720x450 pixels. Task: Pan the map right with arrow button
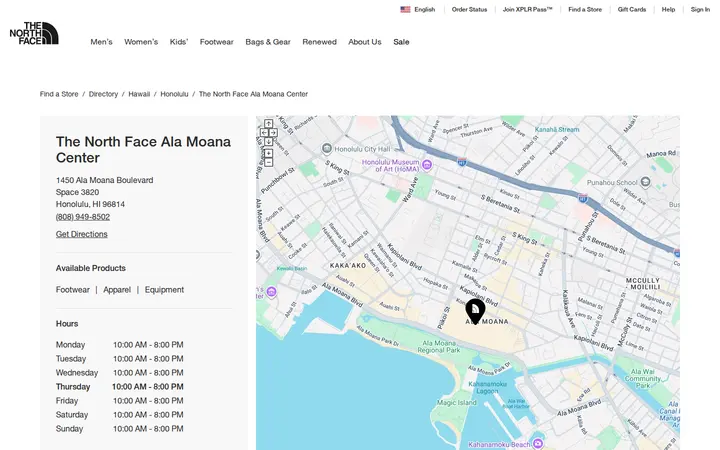(x=273, y=132)
